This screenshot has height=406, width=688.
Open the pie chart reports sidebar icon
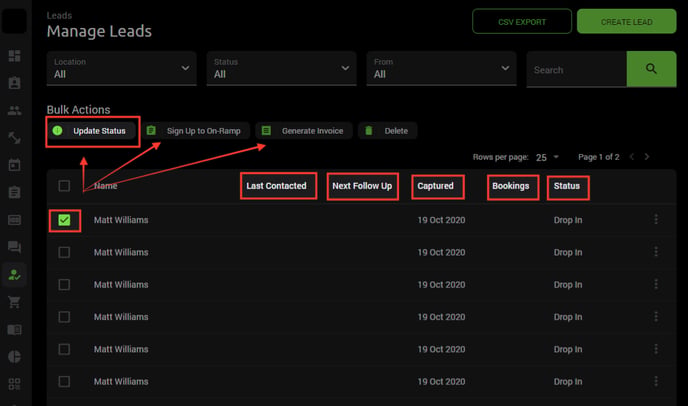tap(14, 356)
